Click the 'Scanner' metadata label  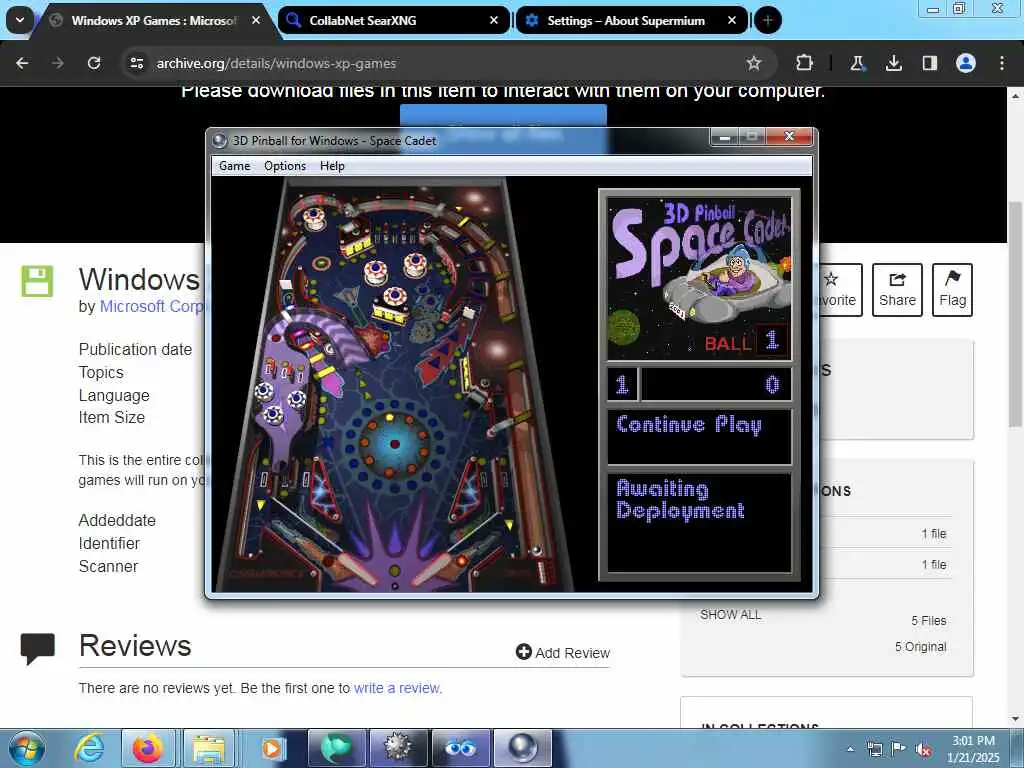tap(108, 566)
